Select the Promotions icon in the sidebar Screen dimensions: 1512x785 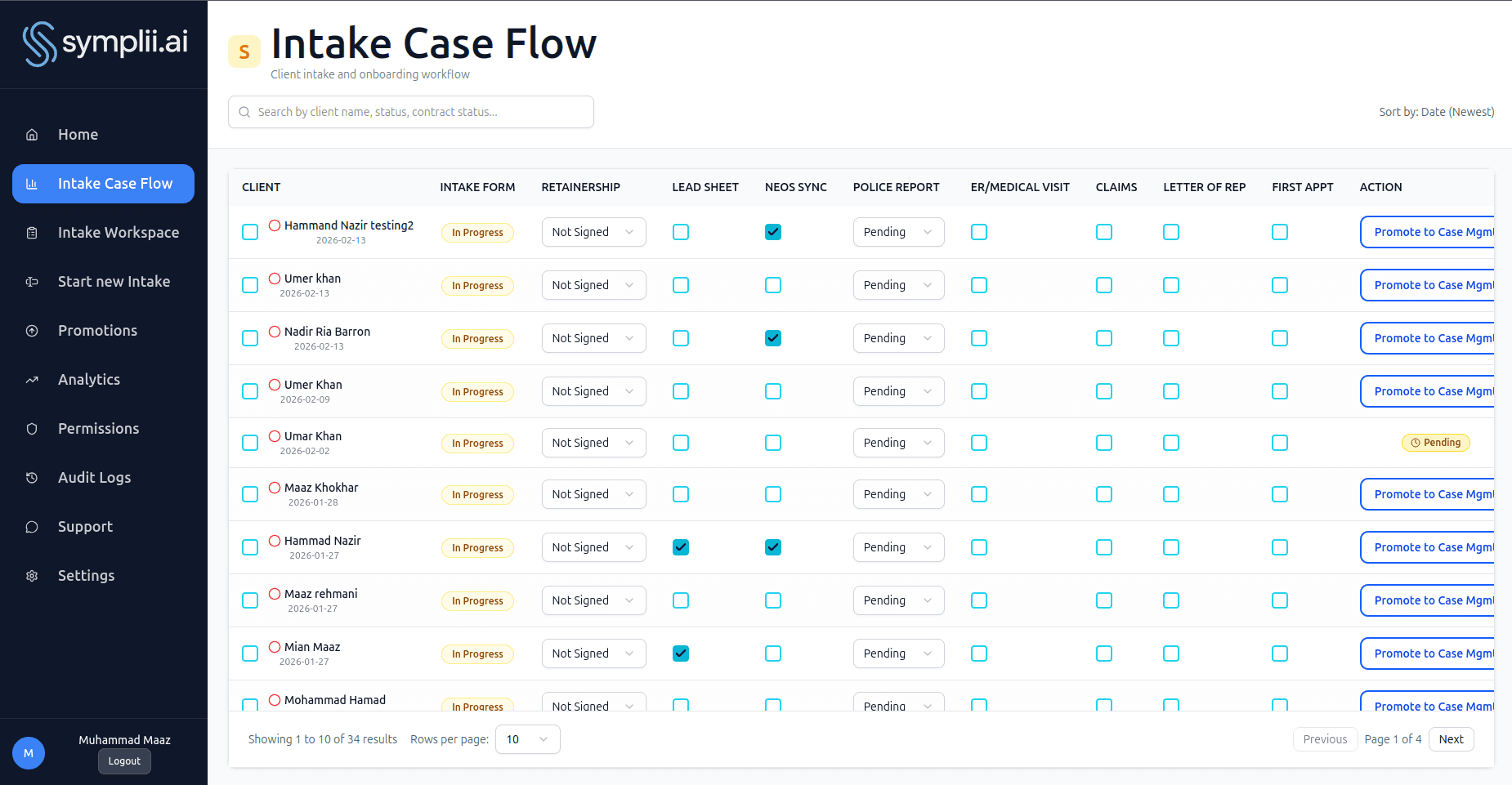(32, 330)
